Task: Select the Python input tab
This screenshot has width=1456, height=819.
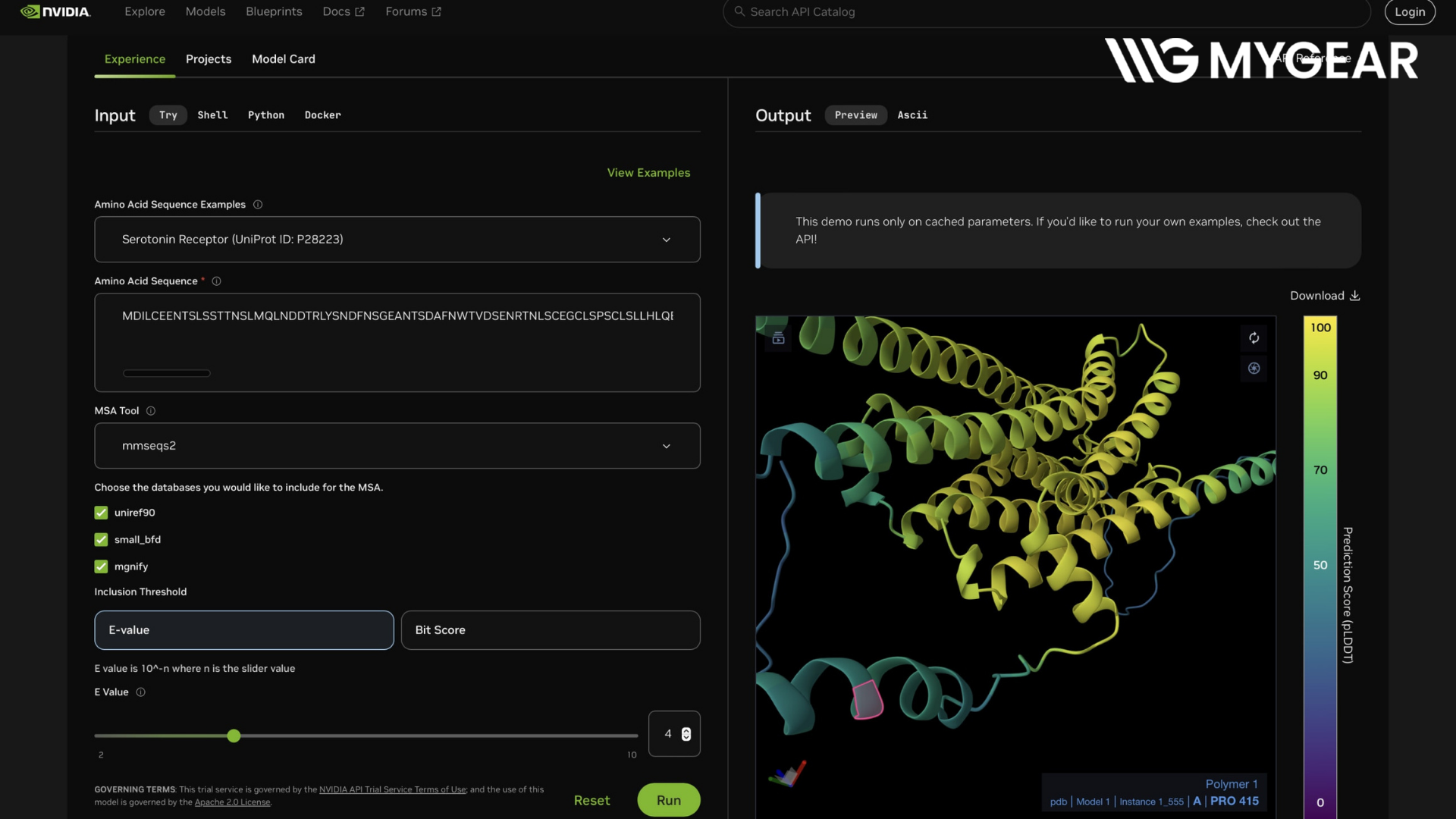Action: coord(265,115)
